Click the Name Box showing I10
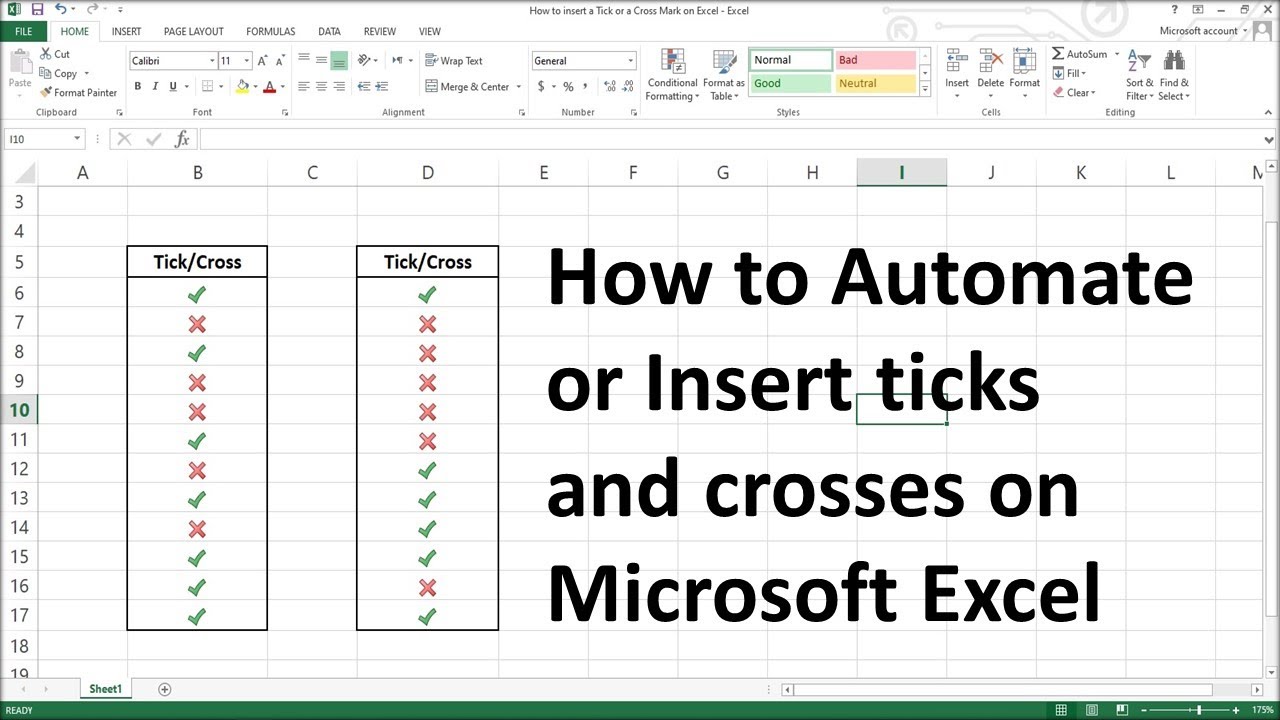Screen dimensions: 1280x720 pyautogui.click(x=45, y=139)
